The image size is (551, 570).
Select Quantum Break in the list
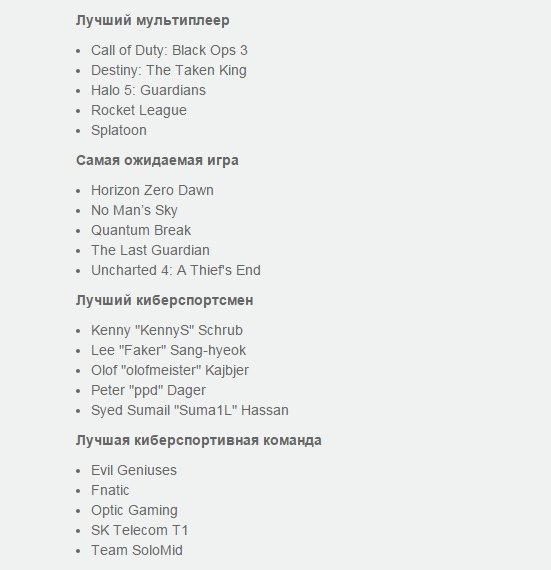point(141,230)
